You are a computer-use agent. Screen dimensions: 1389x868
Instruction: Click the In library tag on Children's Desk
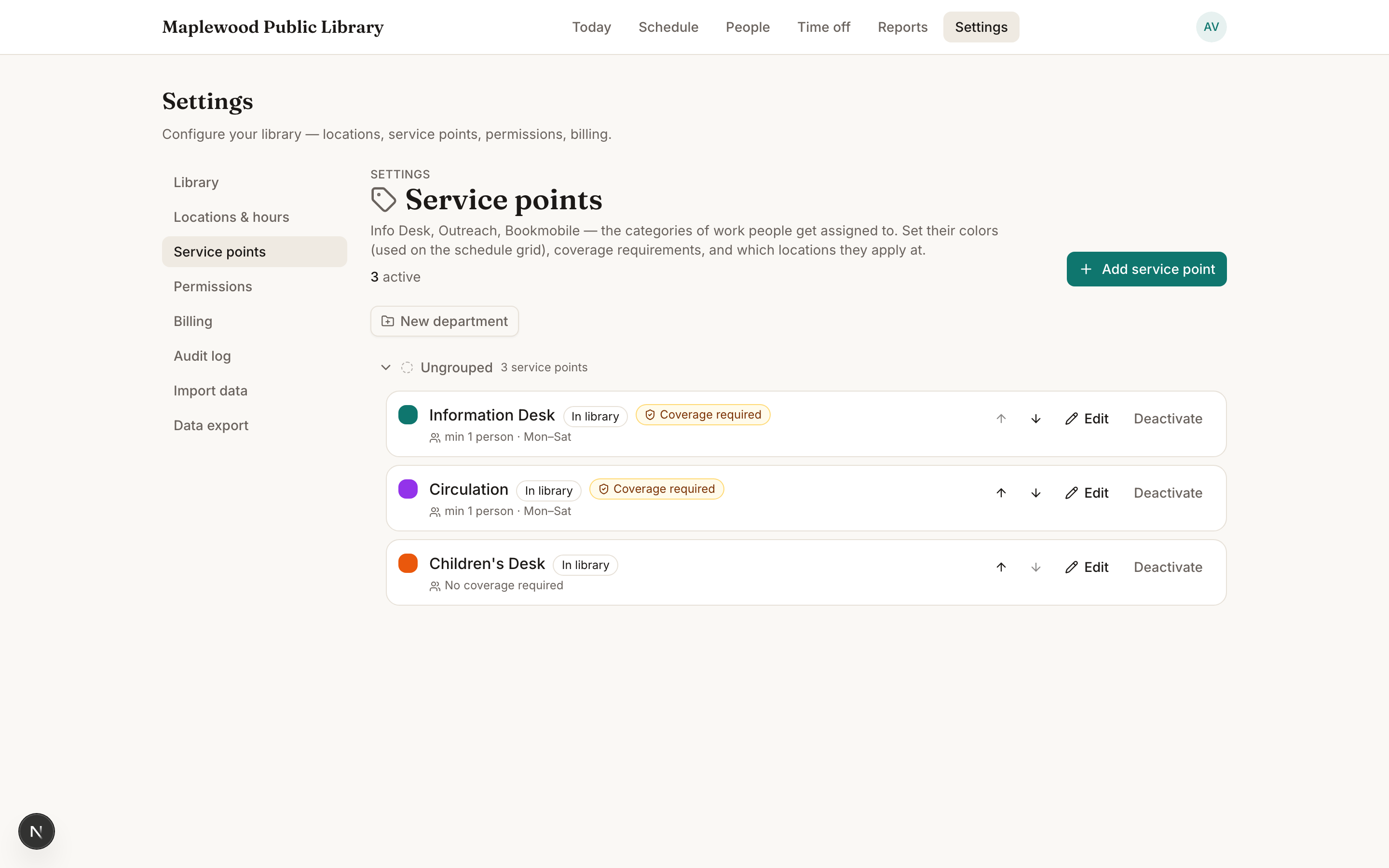[x=585, y=565]
